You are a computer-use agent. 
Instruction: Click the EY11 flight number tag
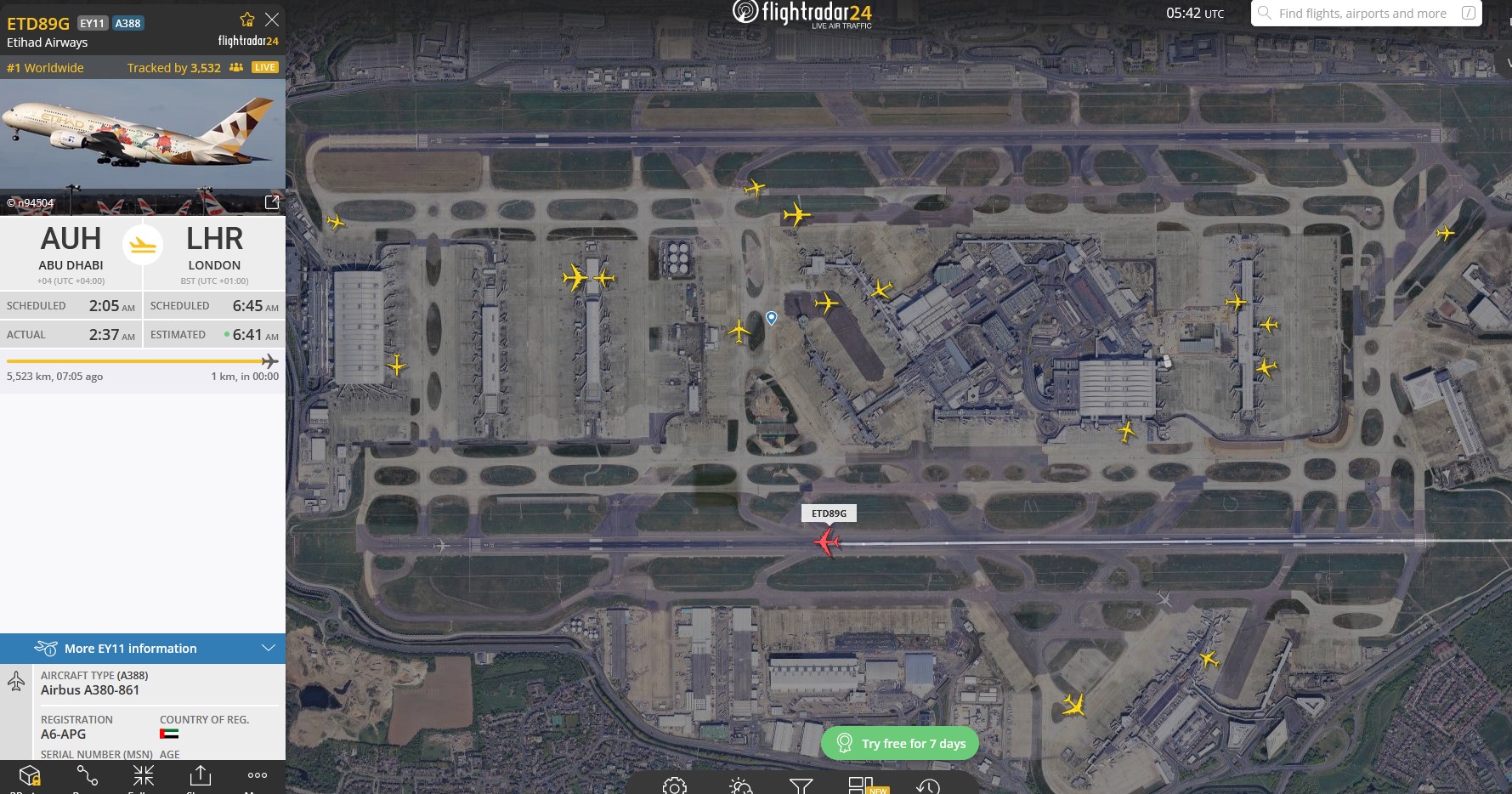pyautogui.click(x=93, y=23)
